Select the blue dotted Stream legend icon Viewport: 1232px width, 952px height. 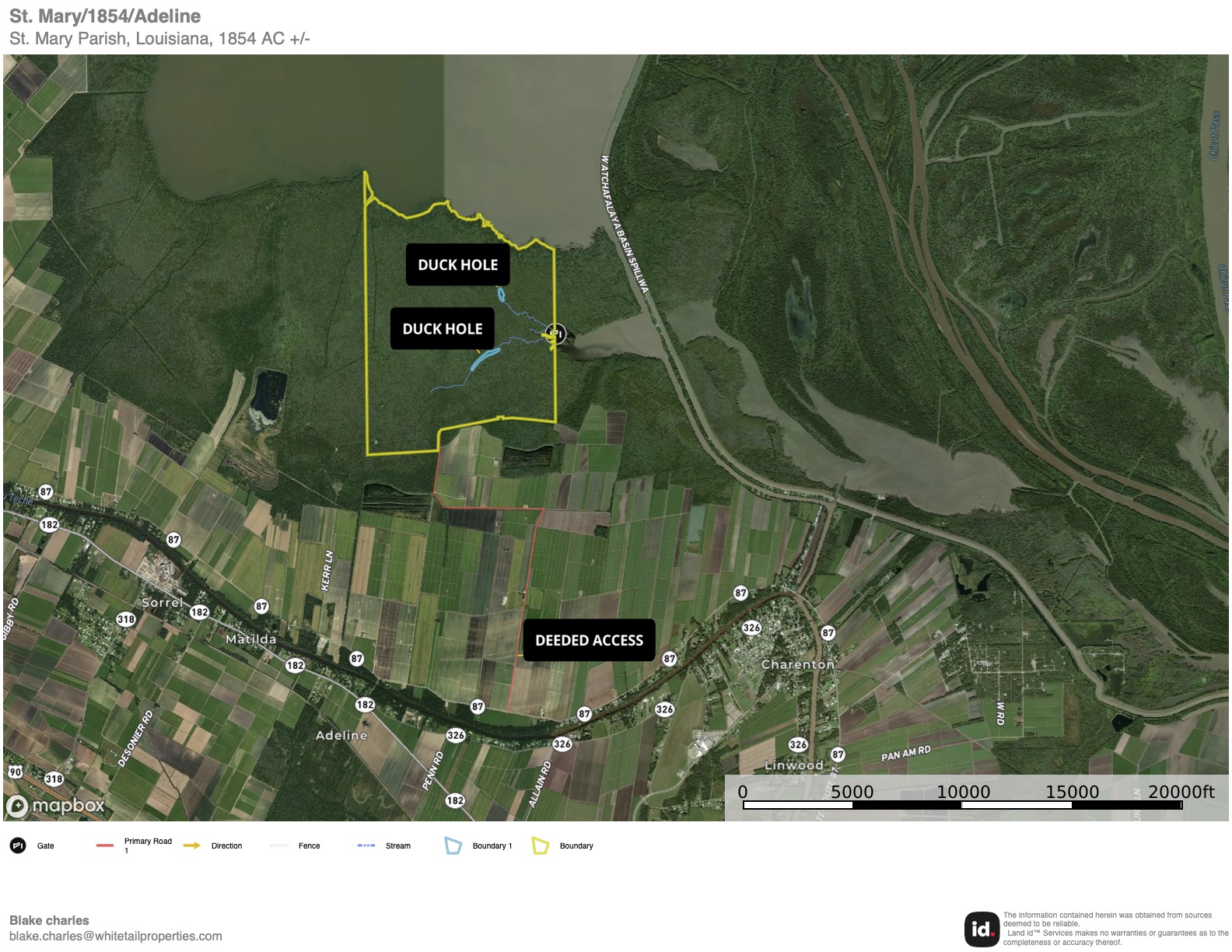coord(366,845)
